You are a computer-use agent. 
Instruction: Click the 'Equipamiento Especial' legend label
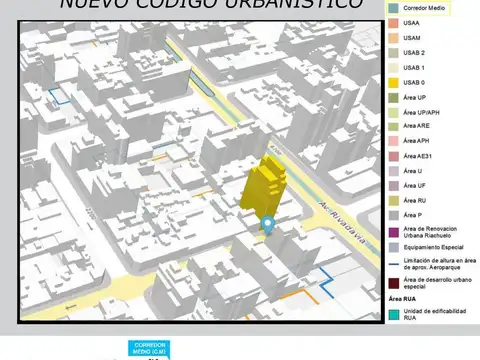[x=434, y=247]
